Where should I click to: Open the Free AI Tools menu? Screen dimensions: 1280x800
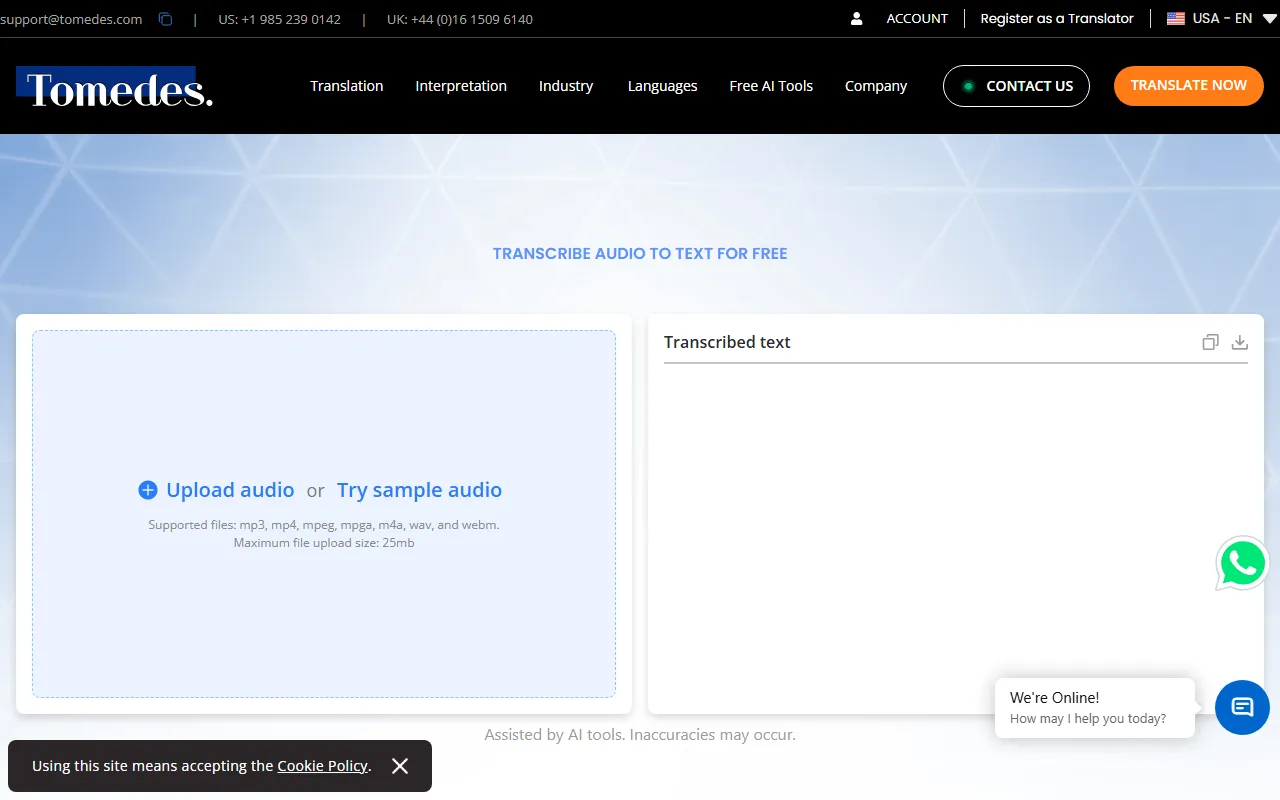point(771,86)
